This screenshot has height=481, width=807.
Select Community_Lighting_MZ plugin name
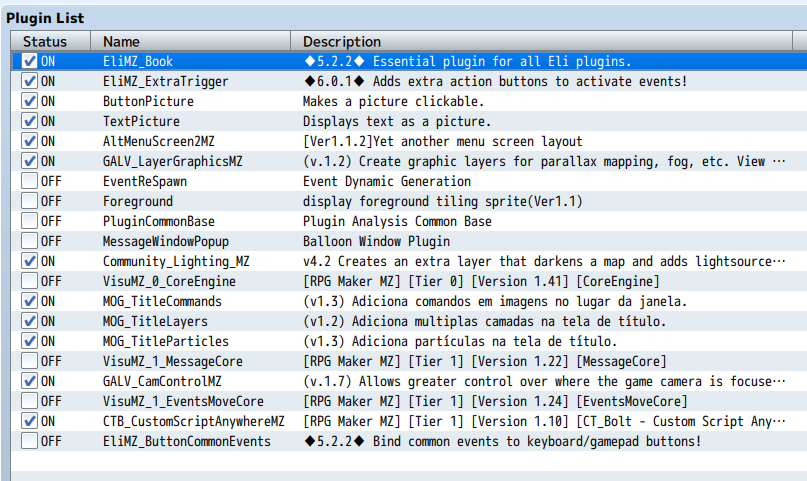pyautogui.click(x=176, y=262)
